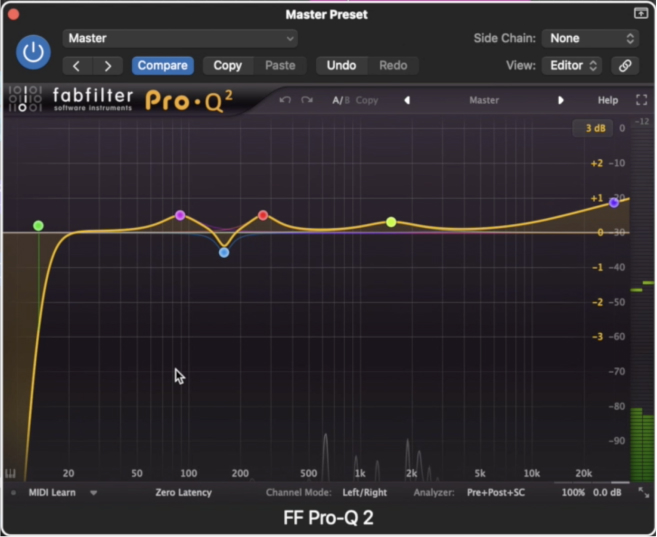The height and width of the screenshot is (537, 657).
Task: Go to previous preset with left triangle
Action: pos(406,100)
